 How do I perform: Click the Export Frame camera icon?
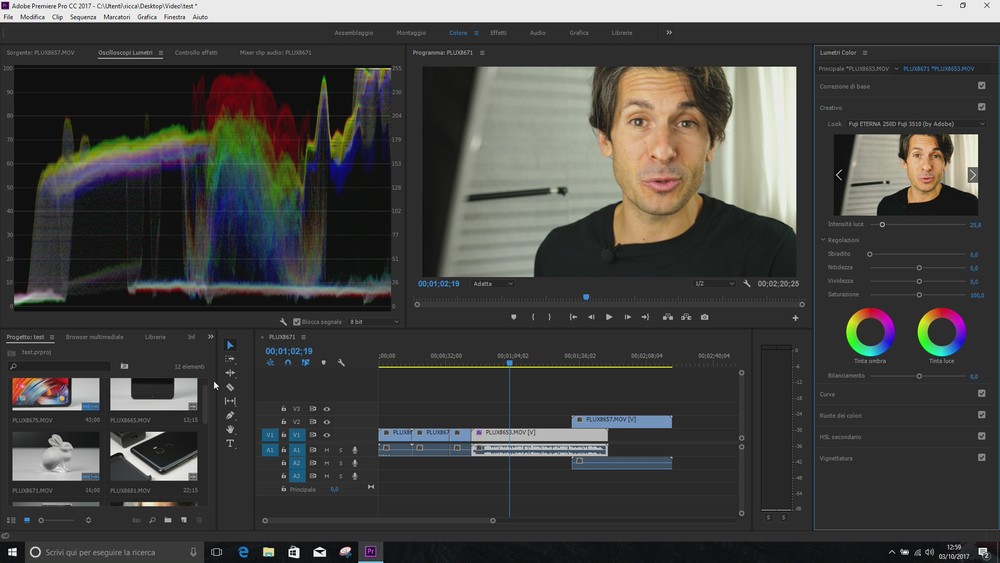705,317
